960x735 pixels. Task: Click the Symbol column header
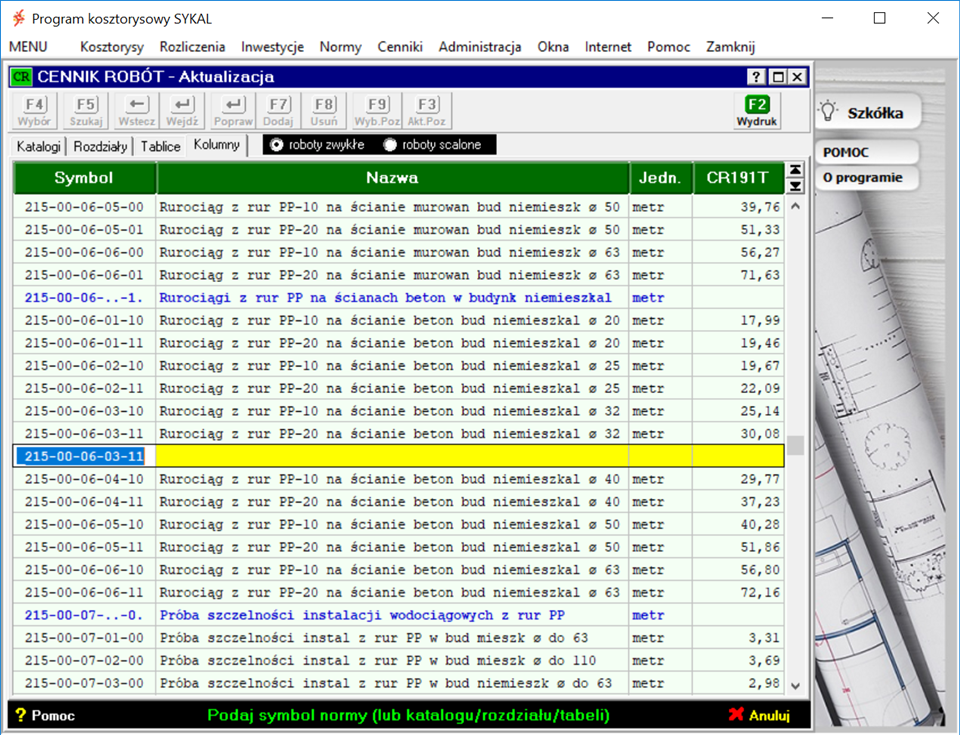[x=84, y=178]
